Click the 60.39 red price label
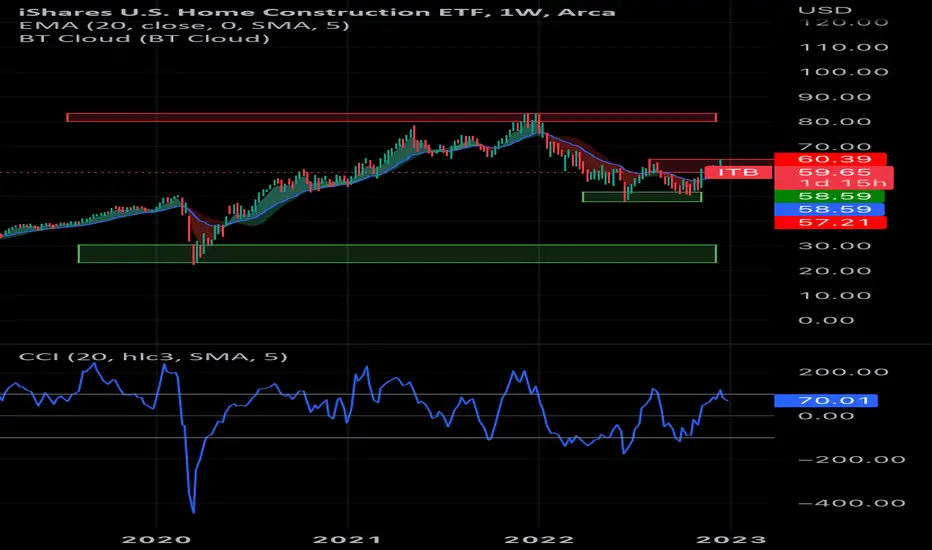This screenshot has width=932, height=550. click(x=830, y=159)
